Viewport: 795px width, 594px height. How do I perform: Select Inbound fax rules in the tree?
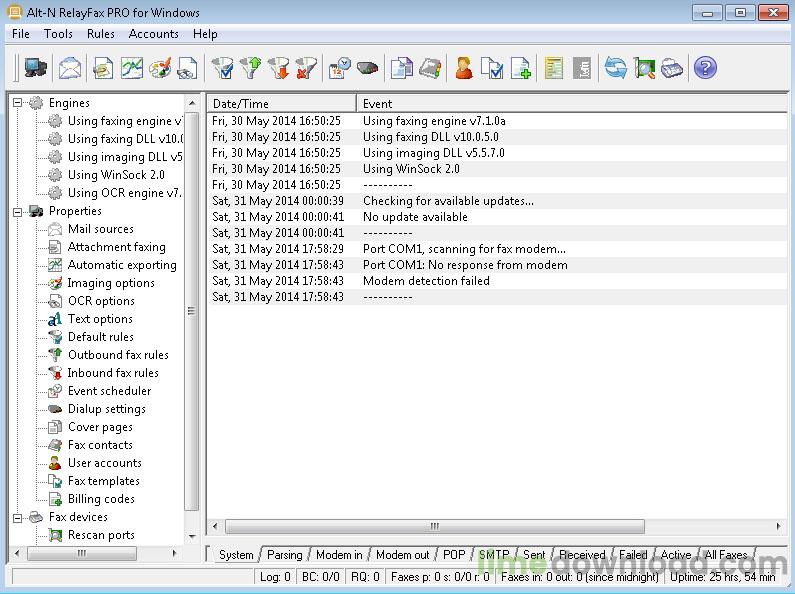[x=113, y=373]
